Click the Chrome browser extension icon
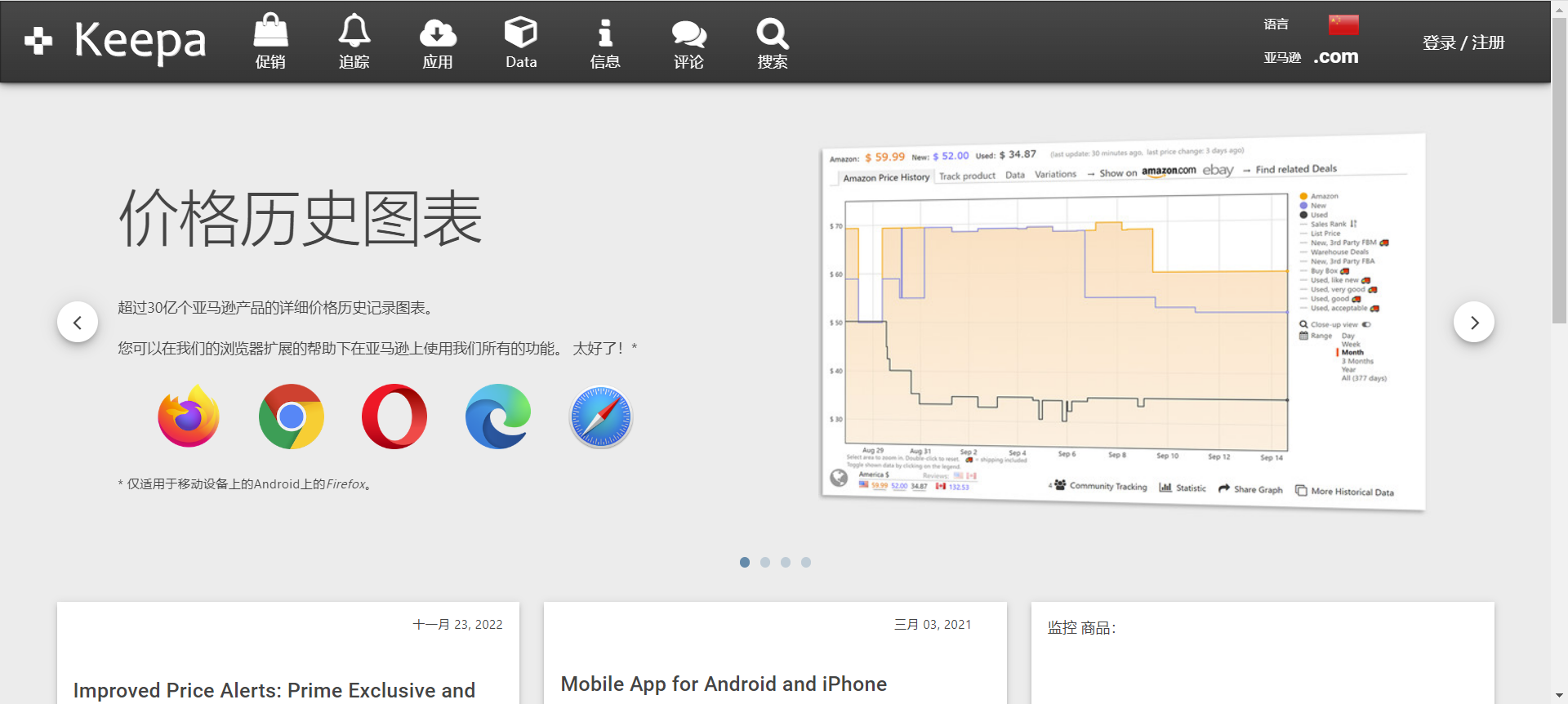This screenshot has width=1568, height=704. click(292, 417)
